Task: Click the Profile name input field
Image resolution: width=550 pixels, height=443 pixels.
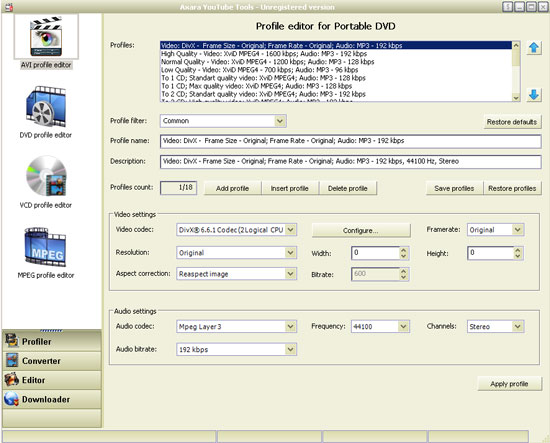Action: pos(350,141)
